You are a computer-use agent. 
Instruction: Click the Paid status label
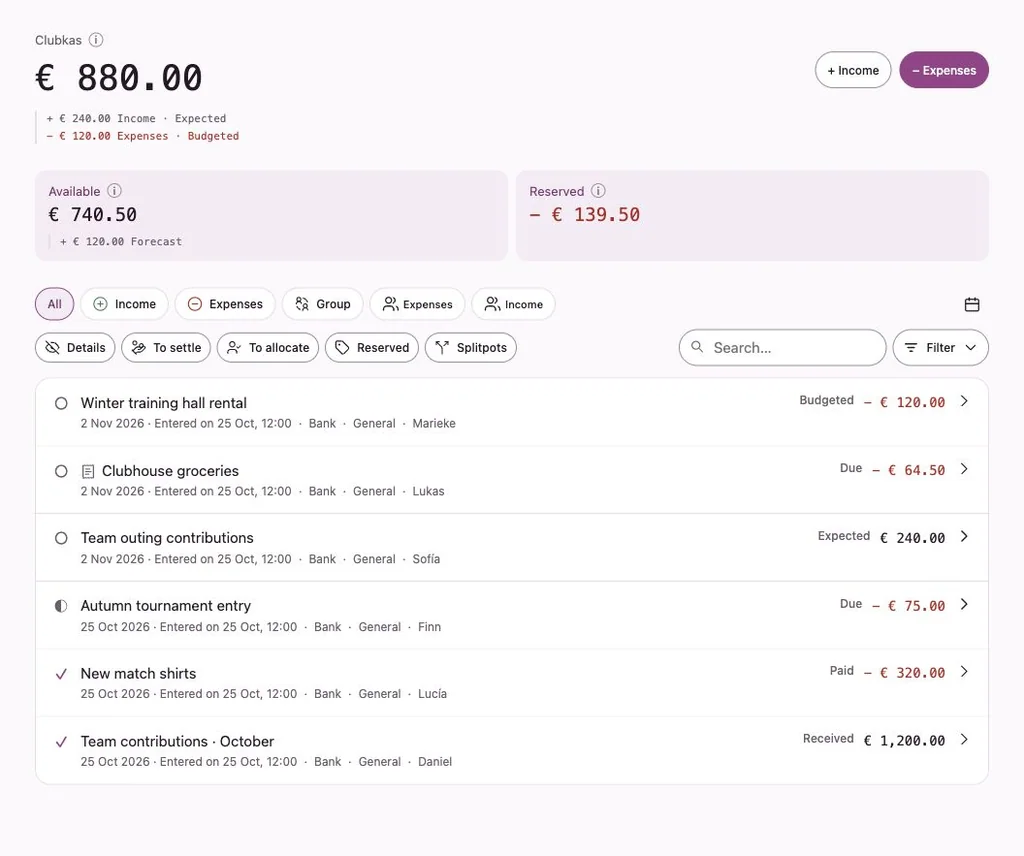pos(842,671)
